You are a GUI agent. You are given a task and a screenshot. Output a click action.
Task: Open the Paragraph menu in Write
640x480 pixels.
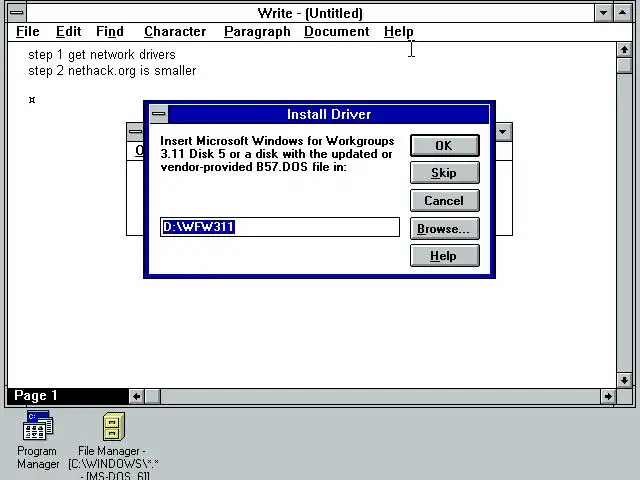point(257,31)
